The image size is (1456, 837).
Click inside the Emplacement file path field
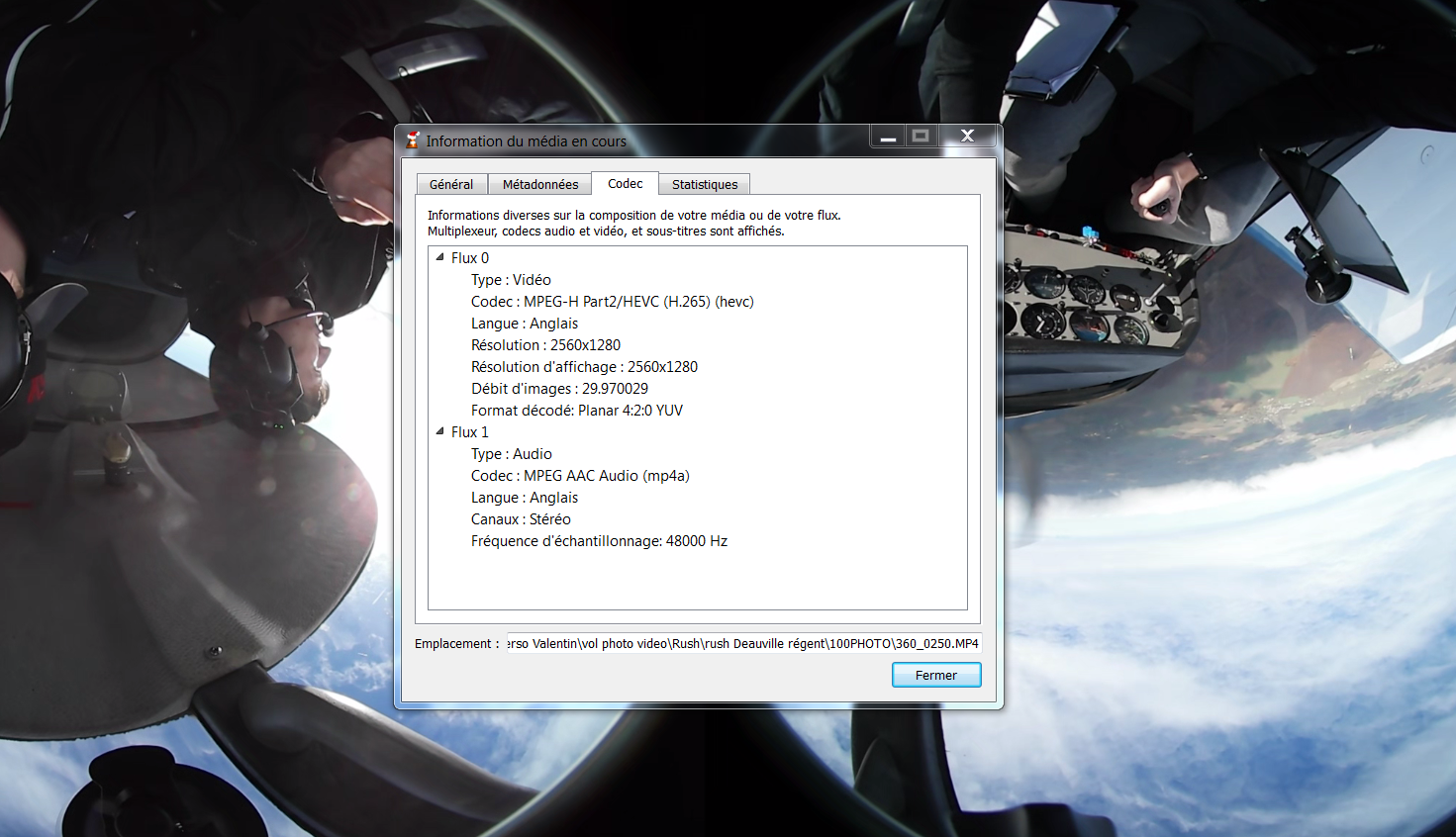742,644
